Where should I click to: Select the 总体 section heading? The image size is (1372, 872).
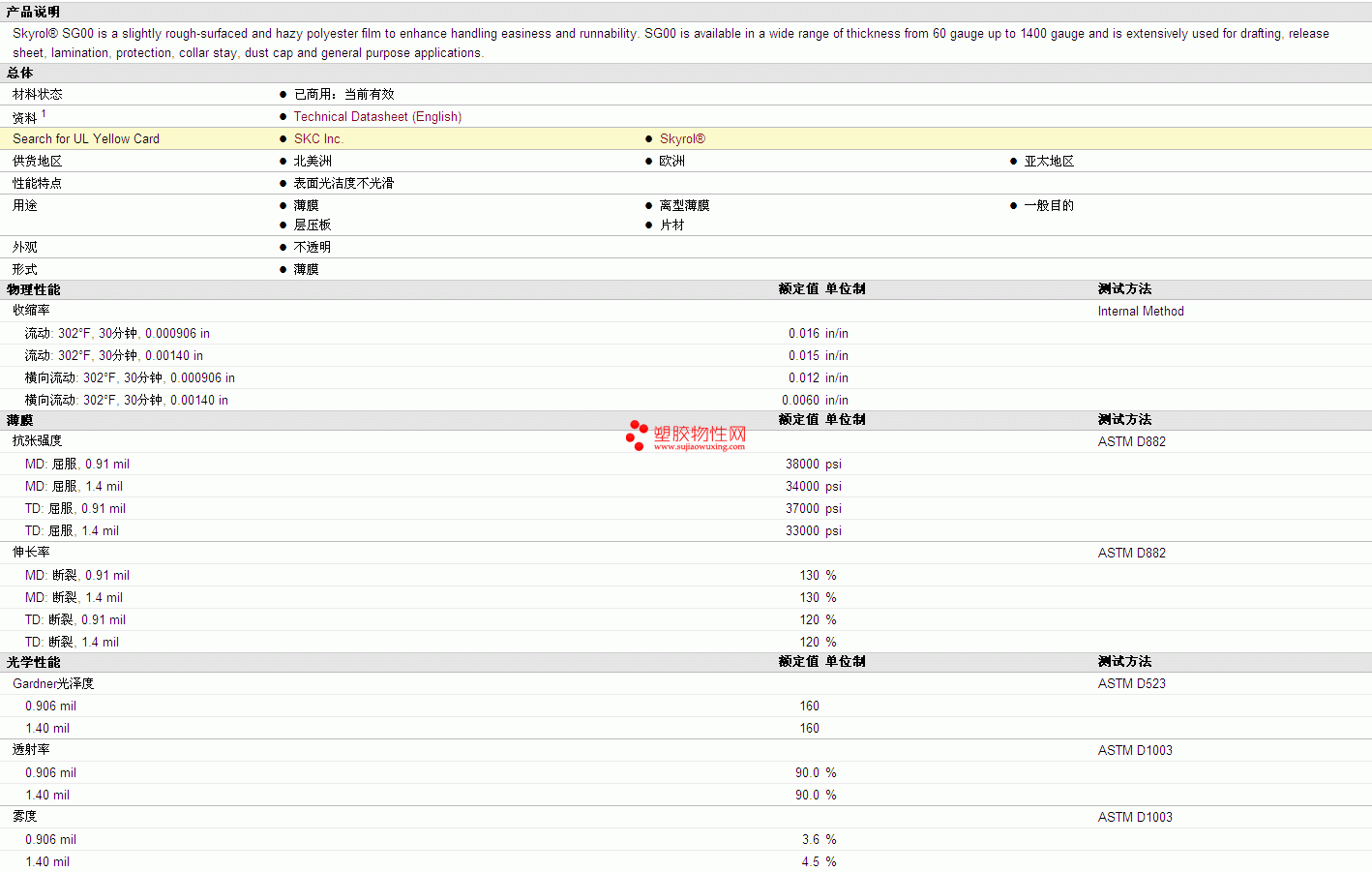coord(19,73)
